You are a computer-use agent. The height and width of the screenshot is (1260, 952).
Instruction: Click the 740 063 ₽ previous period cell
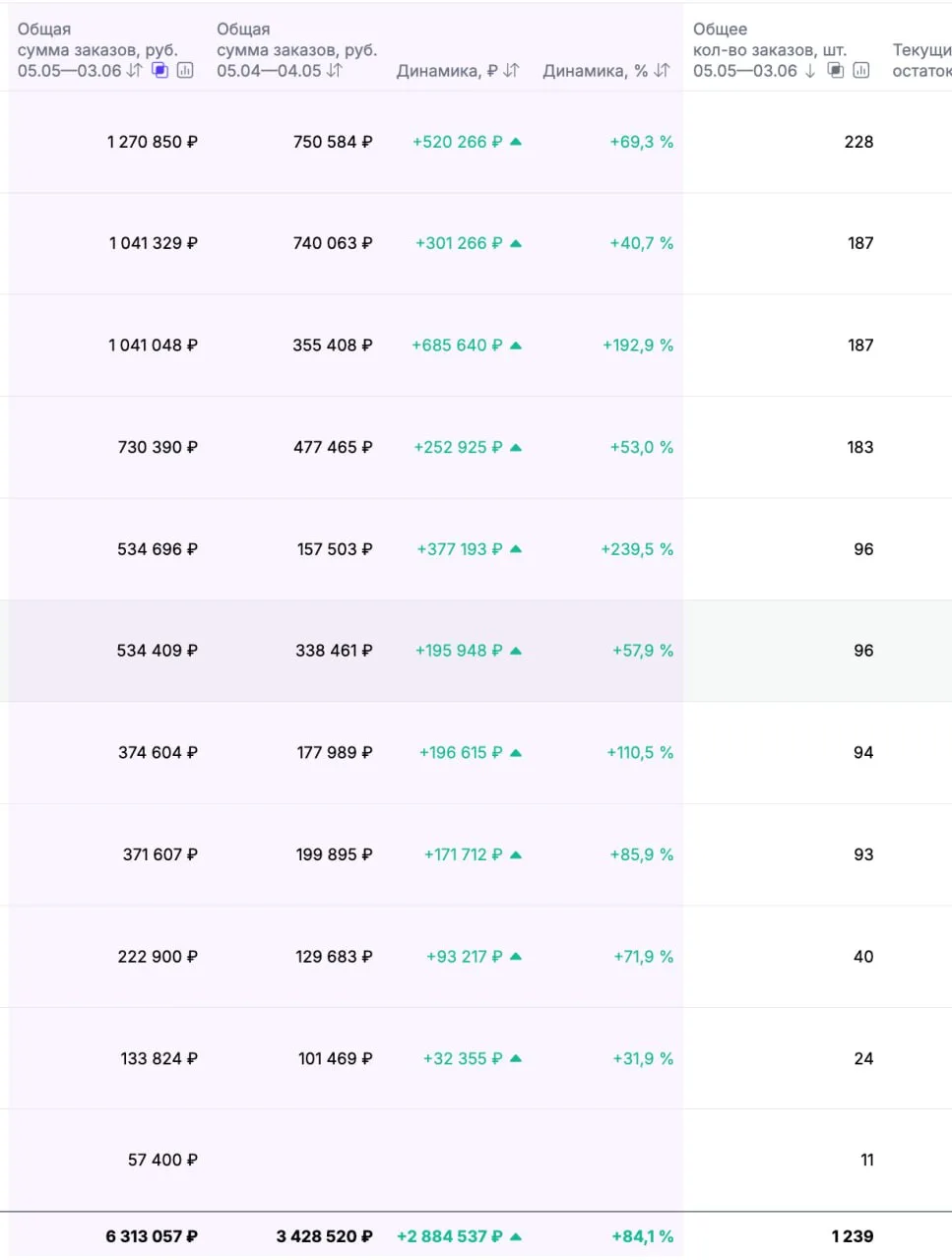pos(333,243)
